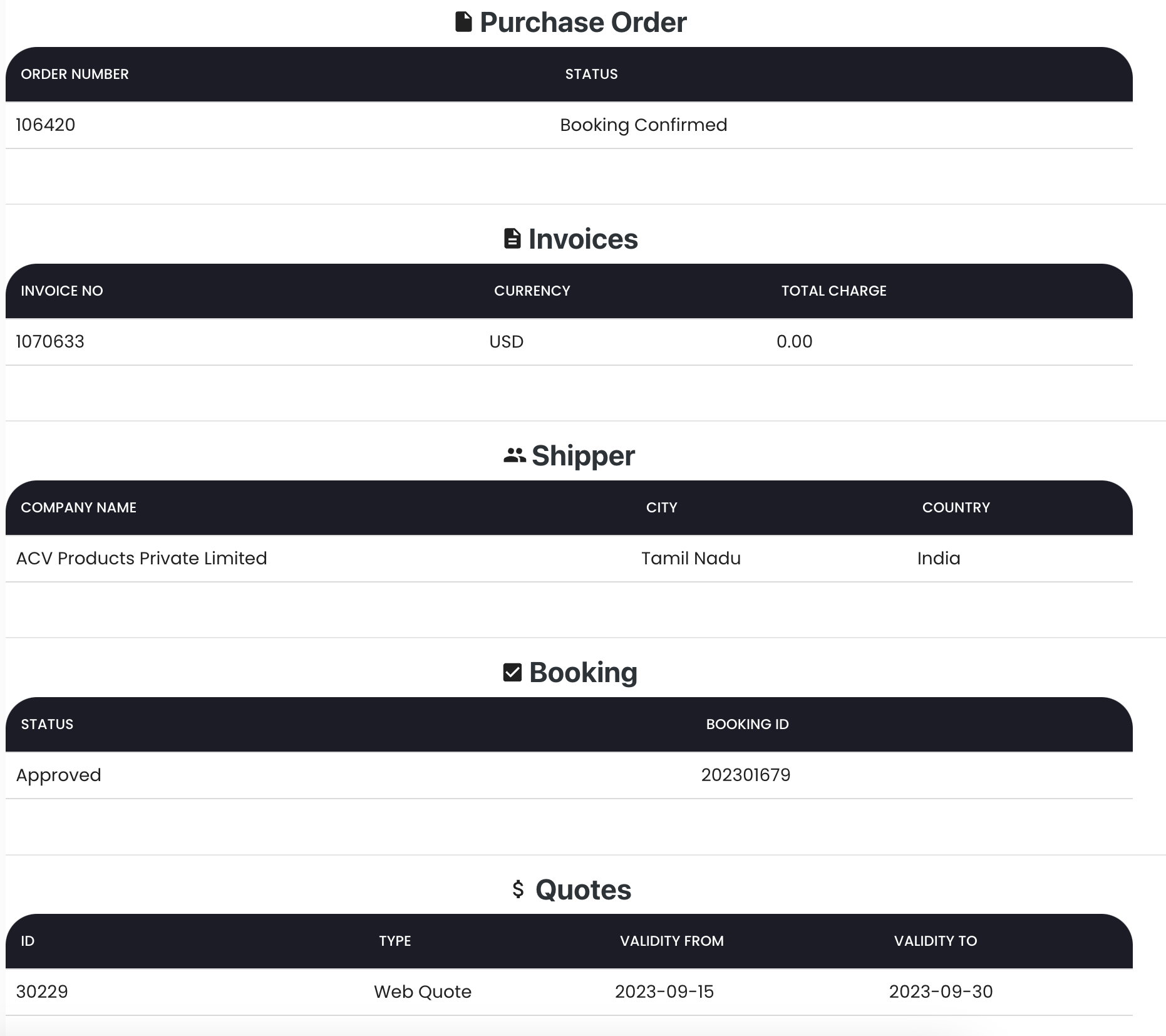Select ACV Products Private Limited company
The image size is (1166, 1036).
point(142,559)
